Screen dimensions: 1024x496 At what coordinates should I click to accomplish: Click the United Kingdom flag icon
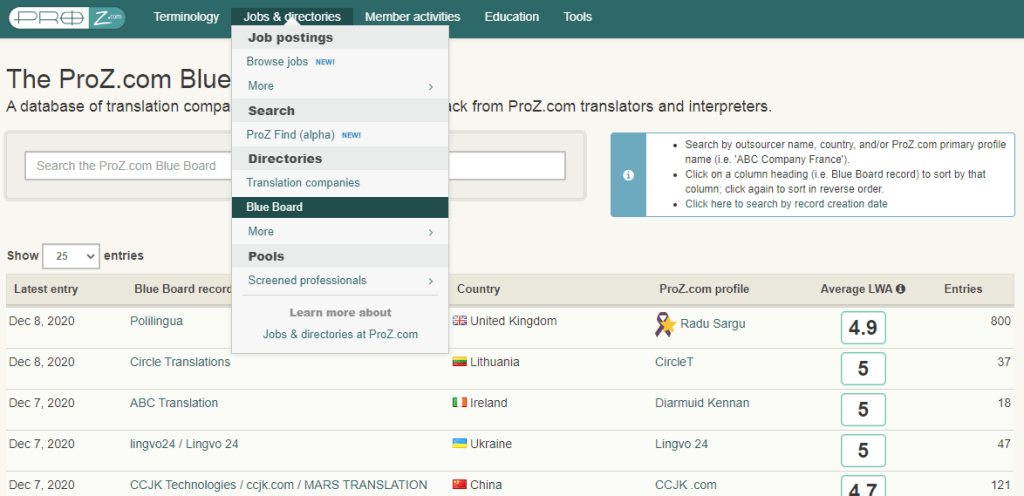[x=460, y=320]
